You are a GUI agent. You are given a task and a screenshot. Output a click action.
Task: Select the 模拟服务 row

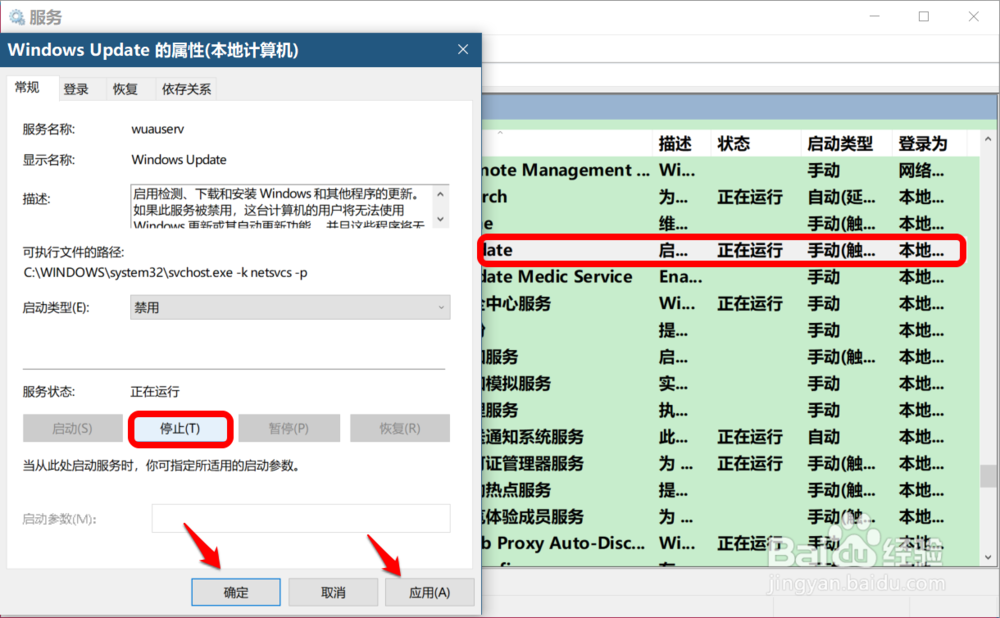730,383
